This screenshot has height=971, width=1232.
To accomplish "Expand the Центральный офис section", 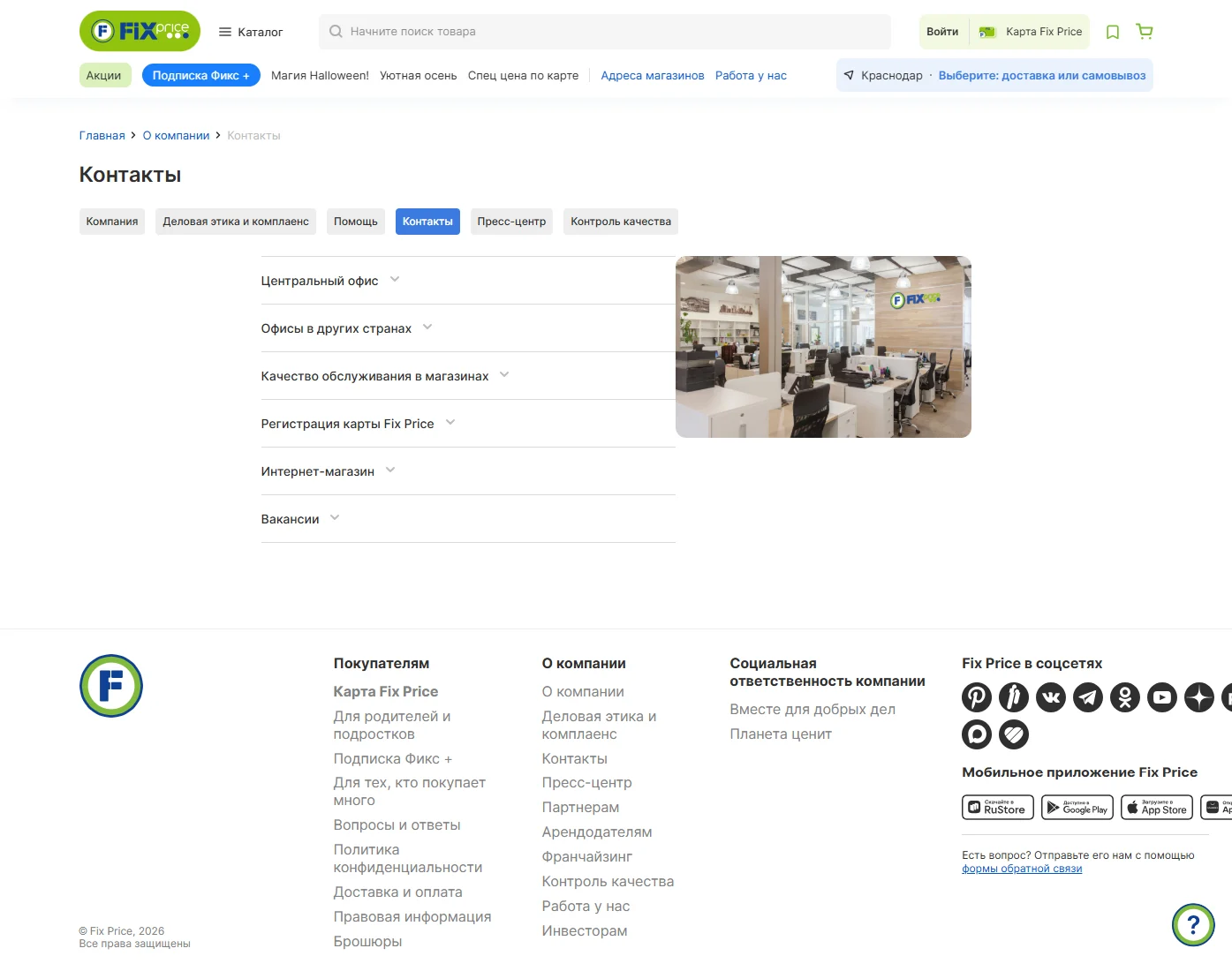I will (x=468, y=281).
